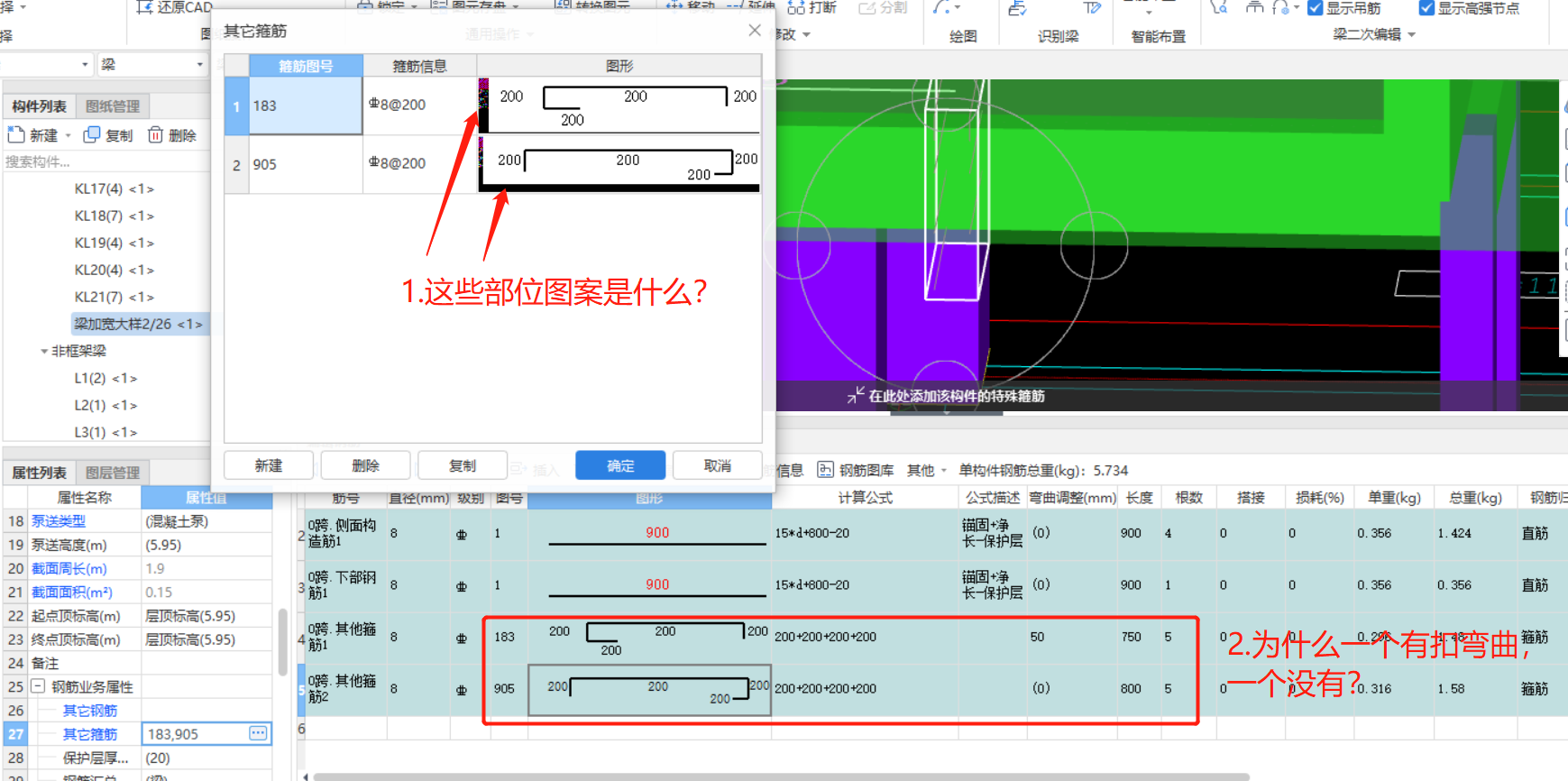Screen dimensions: 1568x781
Task: Expand the 梁二次编辑 dropdown
Action: [x=1411, y=34]
